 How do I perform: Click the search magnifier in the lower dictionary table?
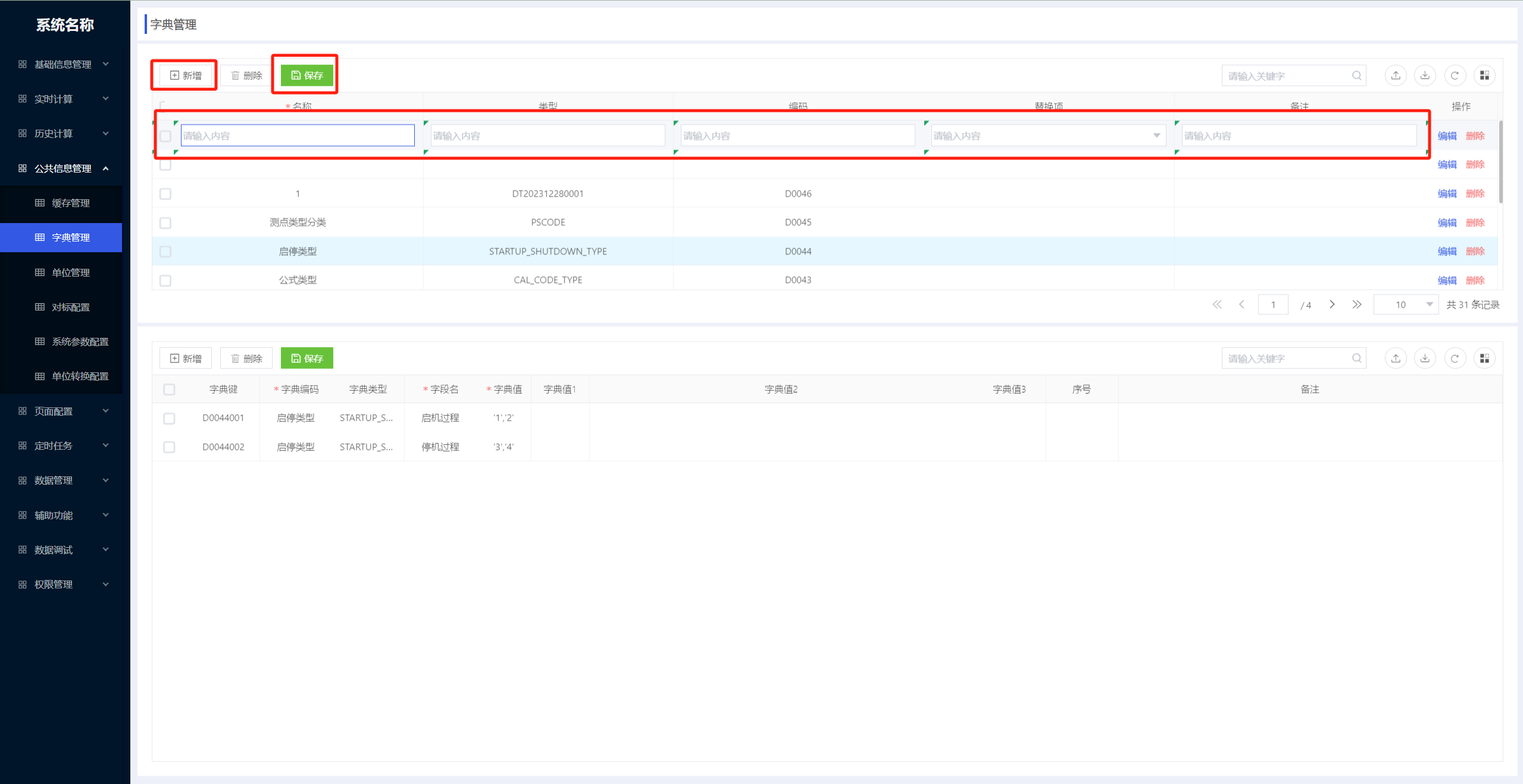point(1356,358)
